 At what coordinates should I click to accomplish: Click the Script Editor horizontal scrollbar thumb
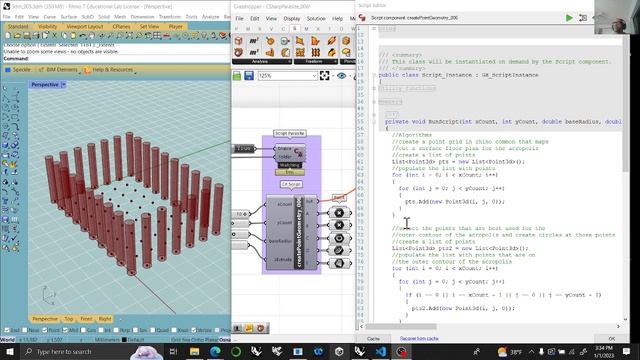pyautogui.click(x=401, y=327)
